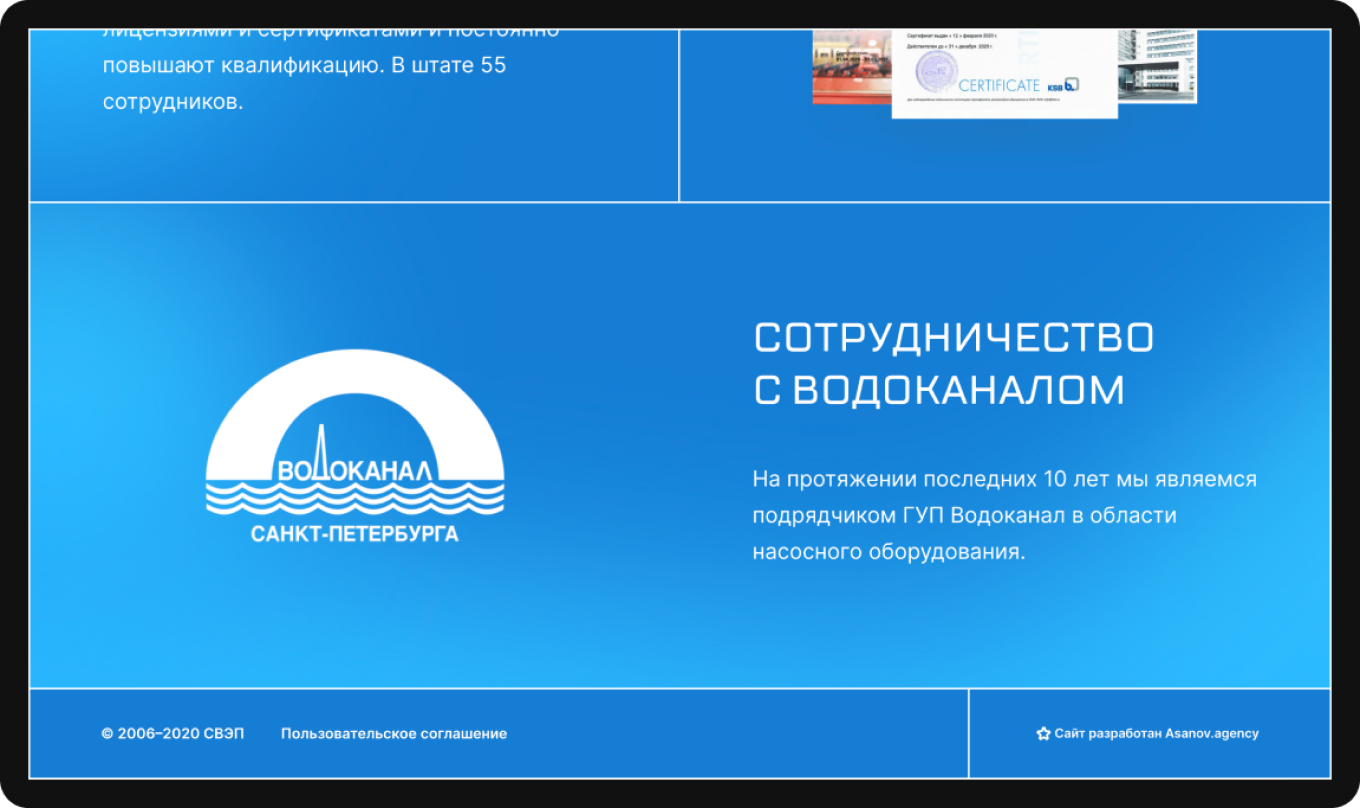Click the building photo right of certificate
The image size is (1360, 808).
(1157, 65)
